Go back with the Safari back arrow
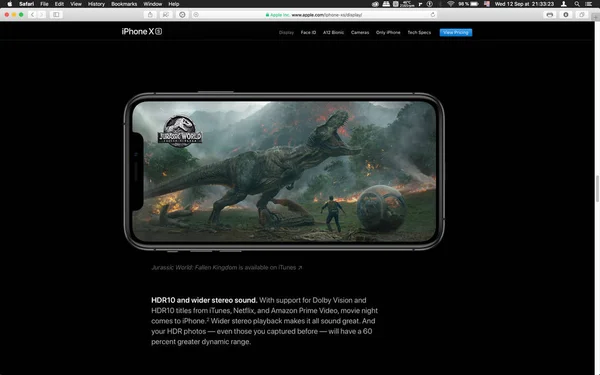The image size is (600, 375). [x=33, y=15]
